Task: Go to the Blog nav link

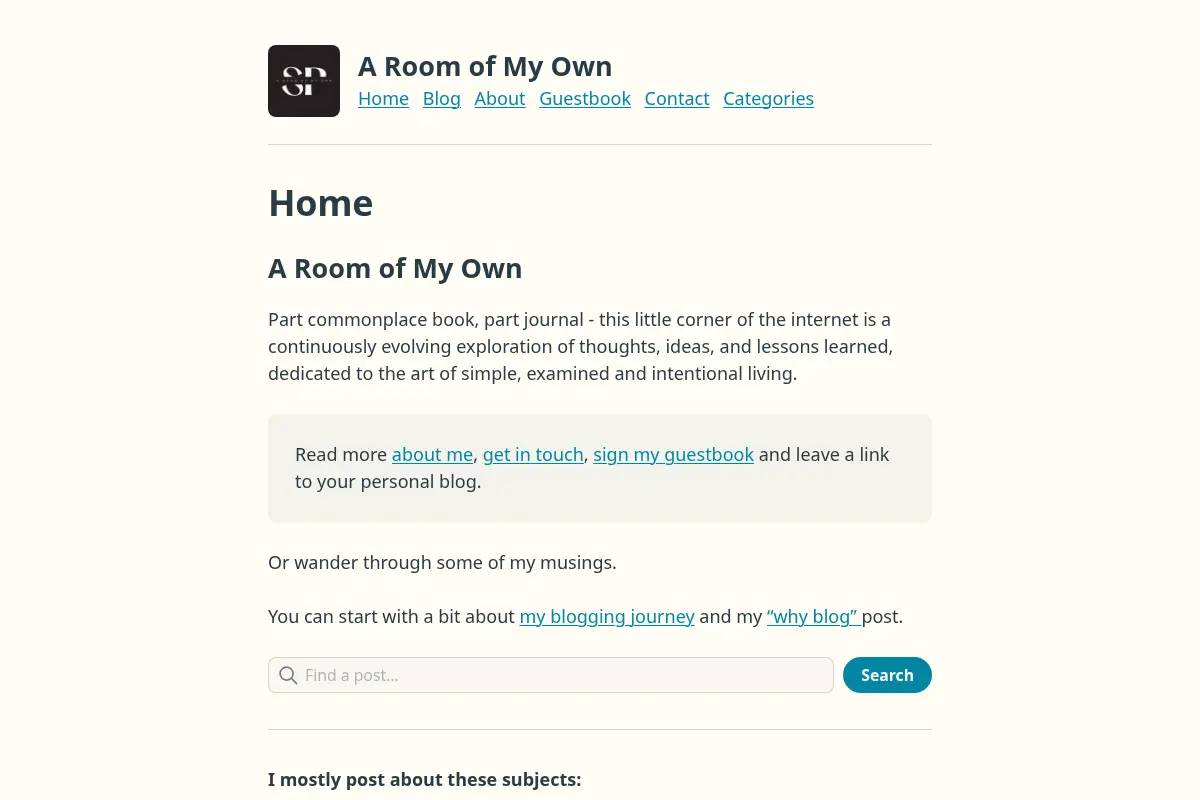Action: click(x=442, y=98)
